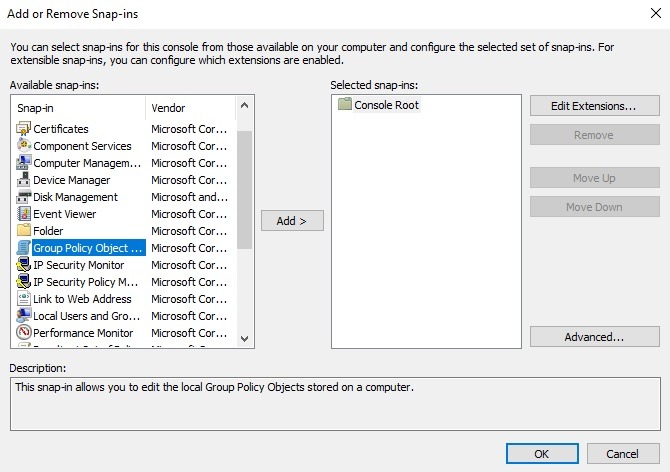
Task: Click the Group Policy Object scroll icon
Action: tap(24, 248)
